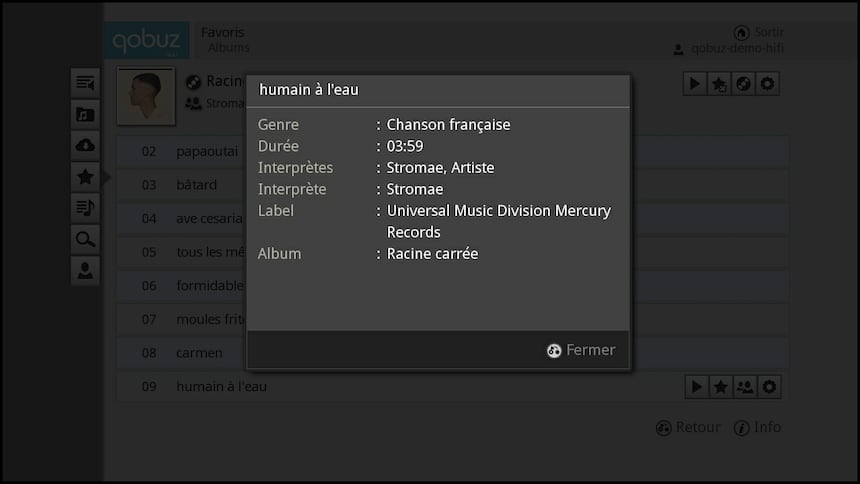Image resolution: width=860 pixels, height=484 pixels.
Task: Open the queue list sidebar icon
Action: [x=85, y=83]
